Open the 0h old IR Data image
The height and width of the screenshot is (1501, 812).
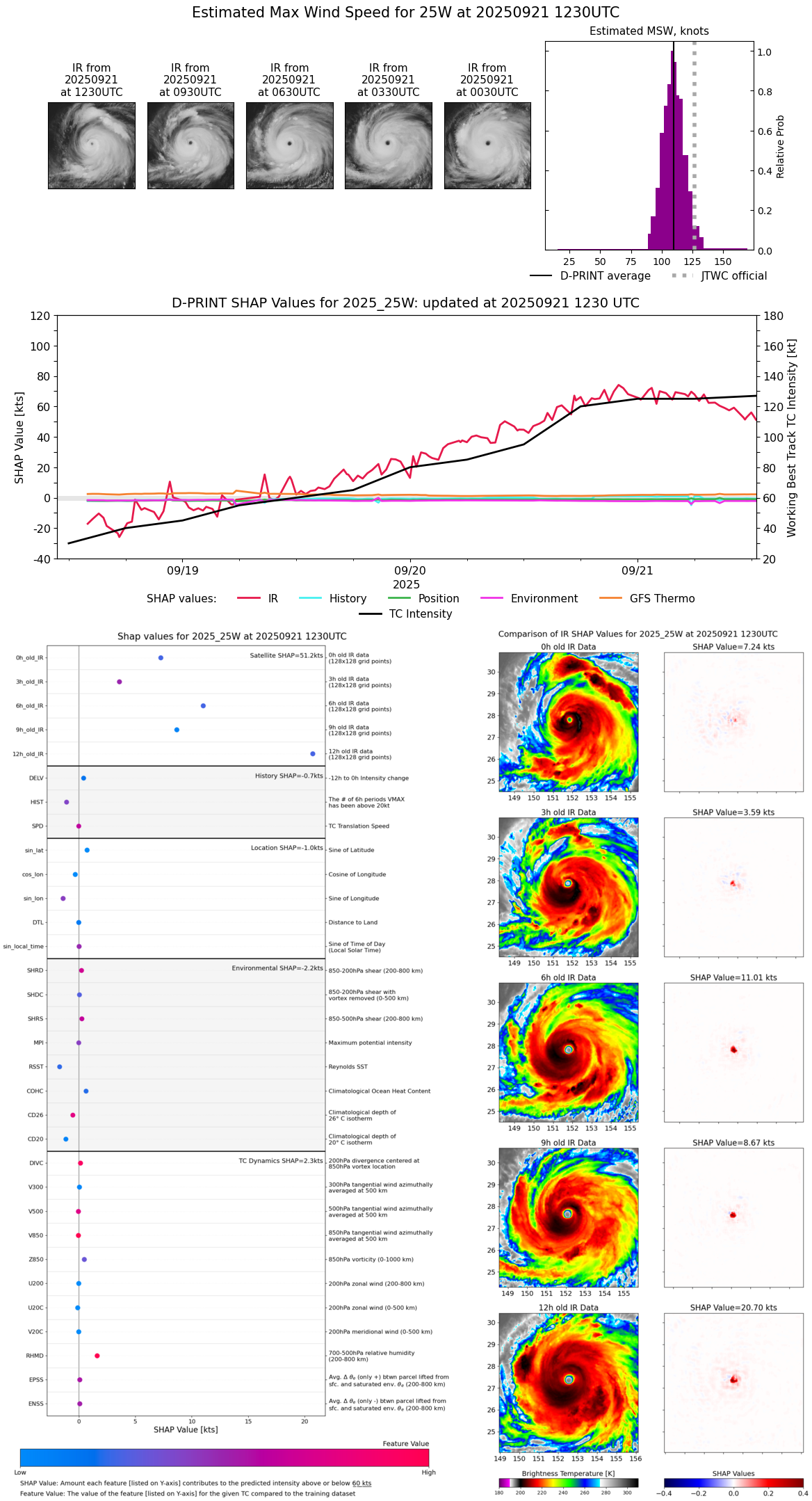click(569, 722)
